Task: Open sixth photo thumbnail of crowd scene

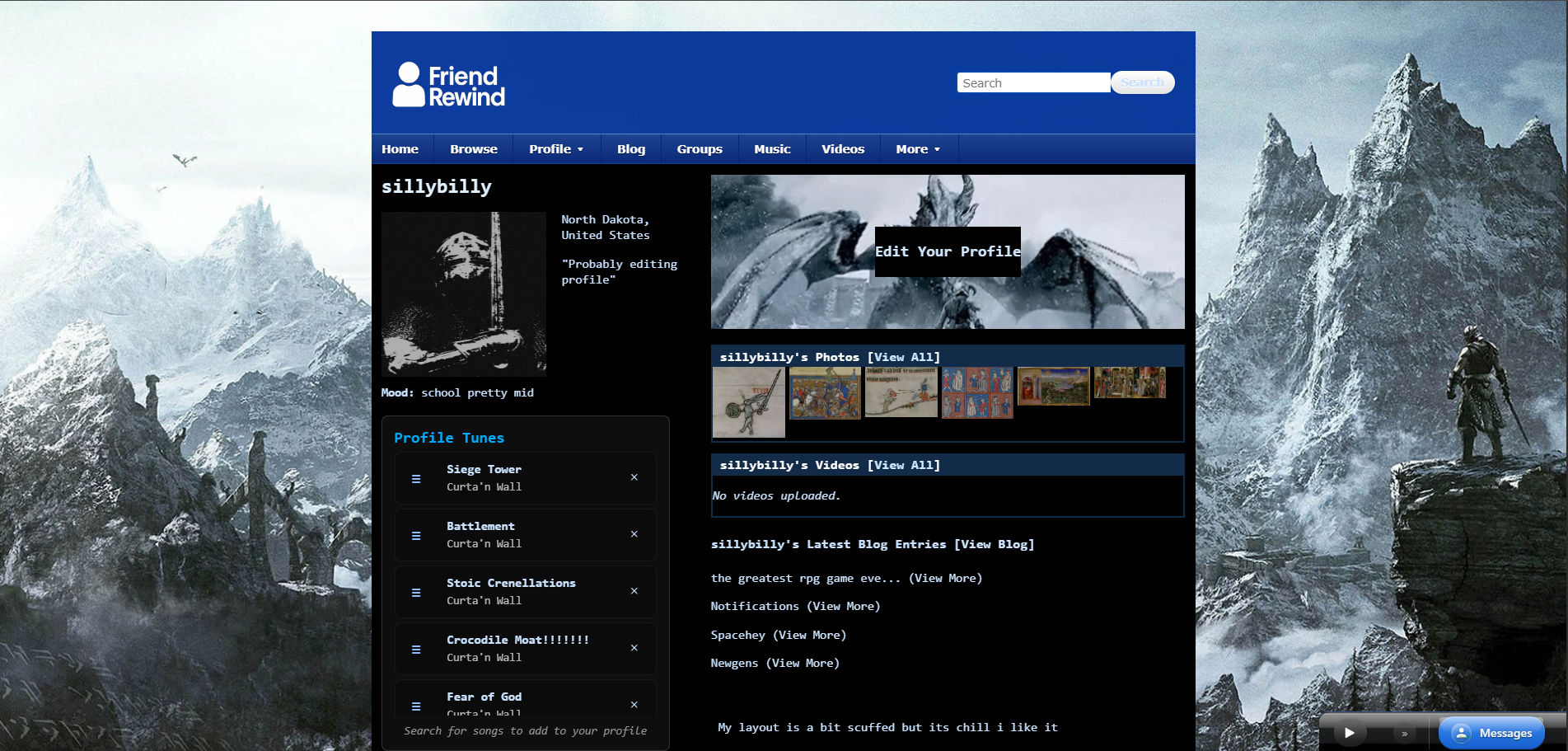Action: coord(1130,383)
